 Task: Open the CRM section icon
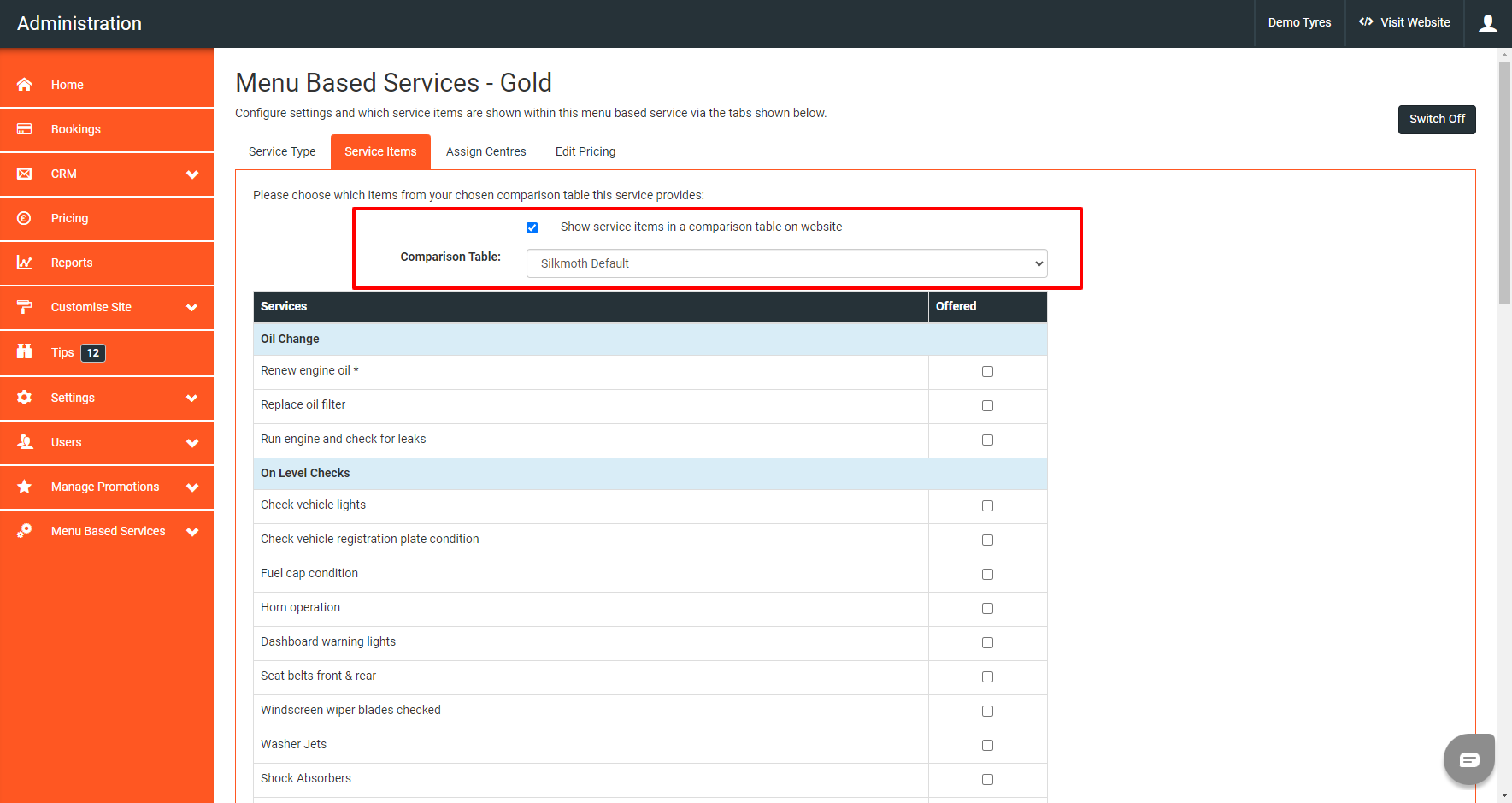tap(24, 174)
